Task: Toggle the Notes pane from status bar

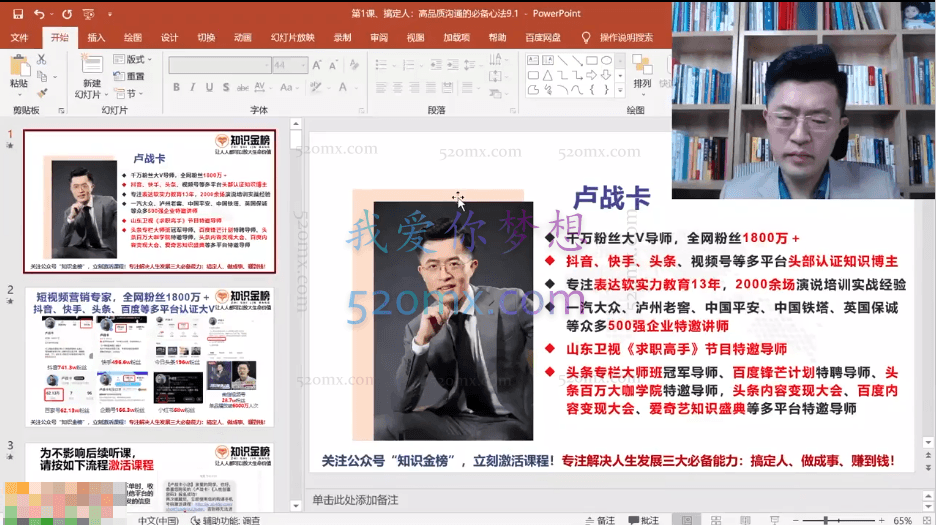Action: 599,520
